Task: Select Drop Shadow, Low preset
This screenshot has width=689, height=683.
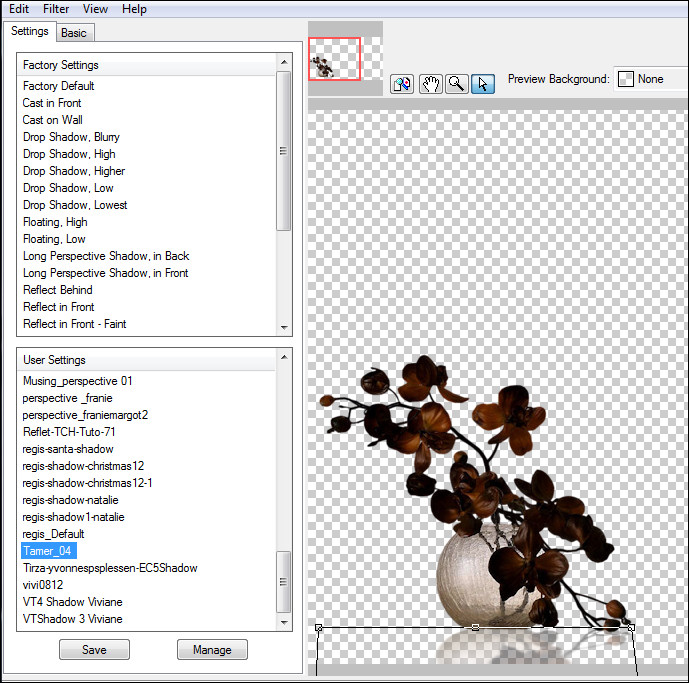Action: pyautogui.click(x=68, y=188)
